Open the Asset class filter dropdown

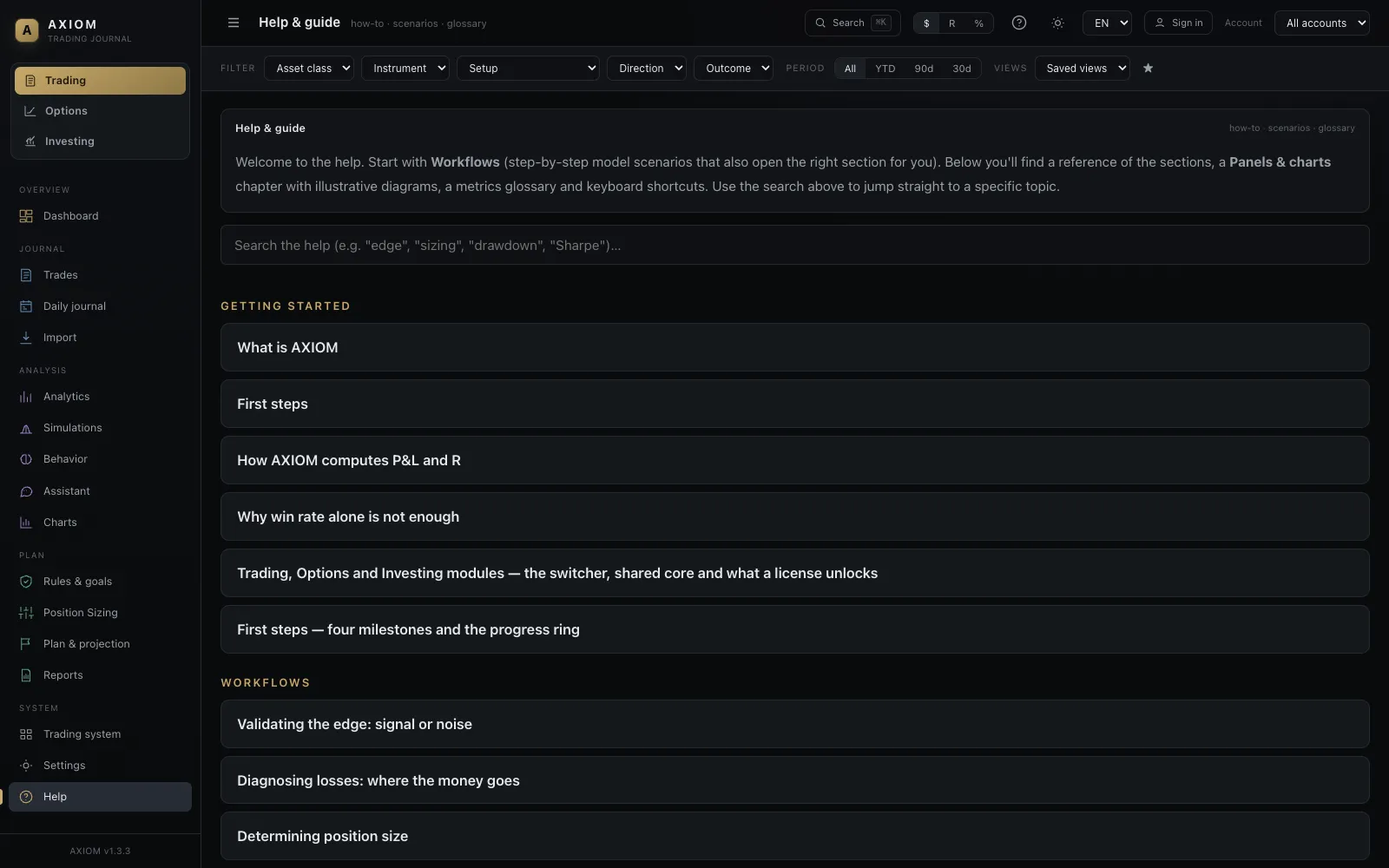309,68
